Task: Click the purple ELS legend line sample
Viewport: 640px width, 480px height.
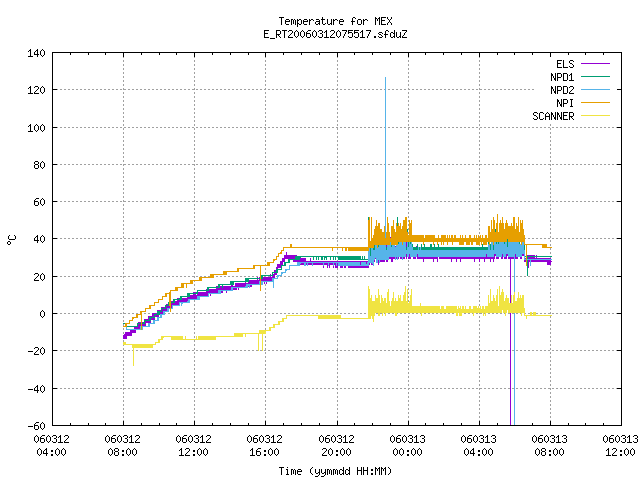Action: pyautogui.click(x=595, y=64)
